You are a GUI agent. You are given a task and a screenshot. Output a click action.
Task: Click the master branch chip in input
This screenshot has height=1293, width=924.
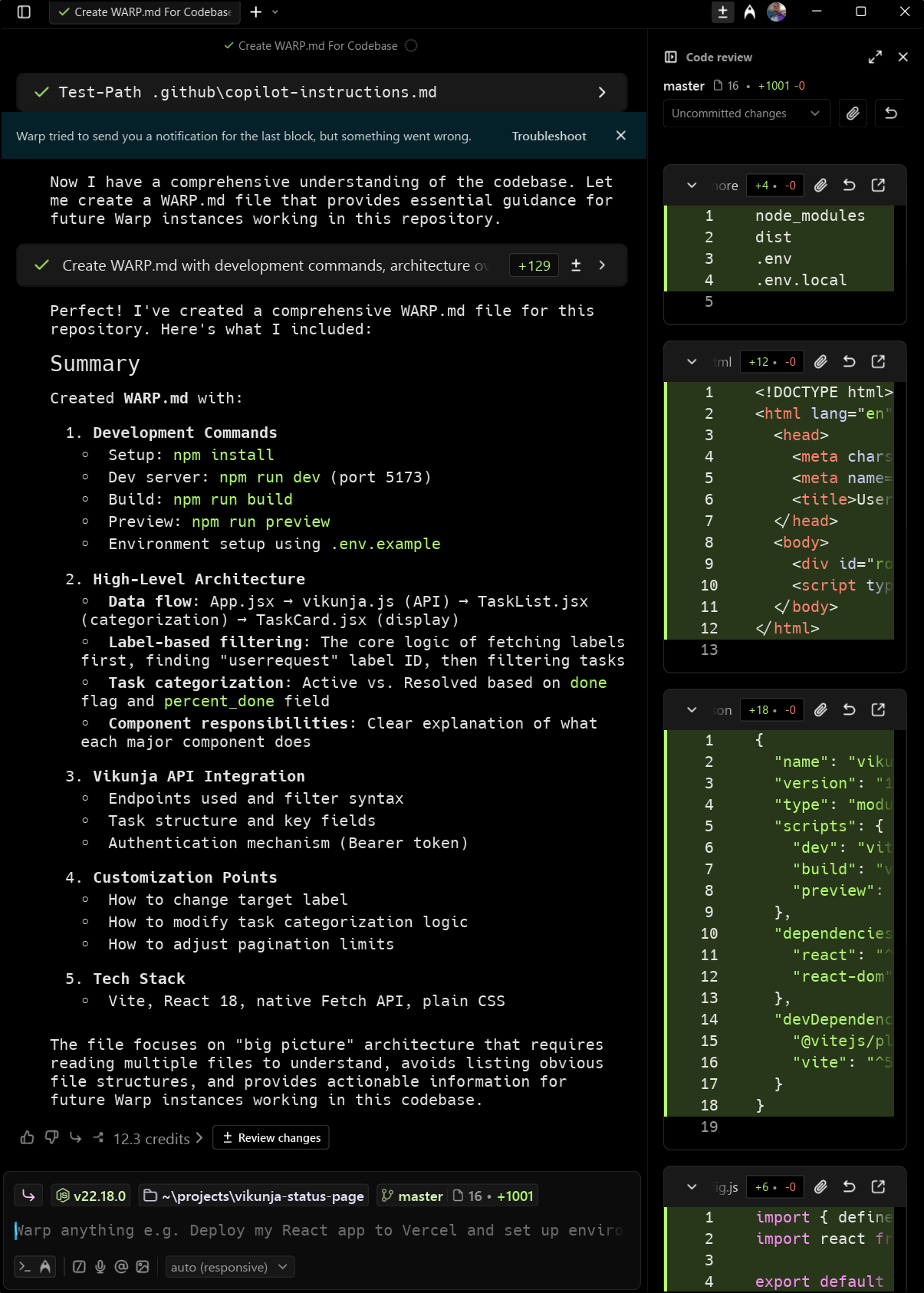tap(412, 1196)
